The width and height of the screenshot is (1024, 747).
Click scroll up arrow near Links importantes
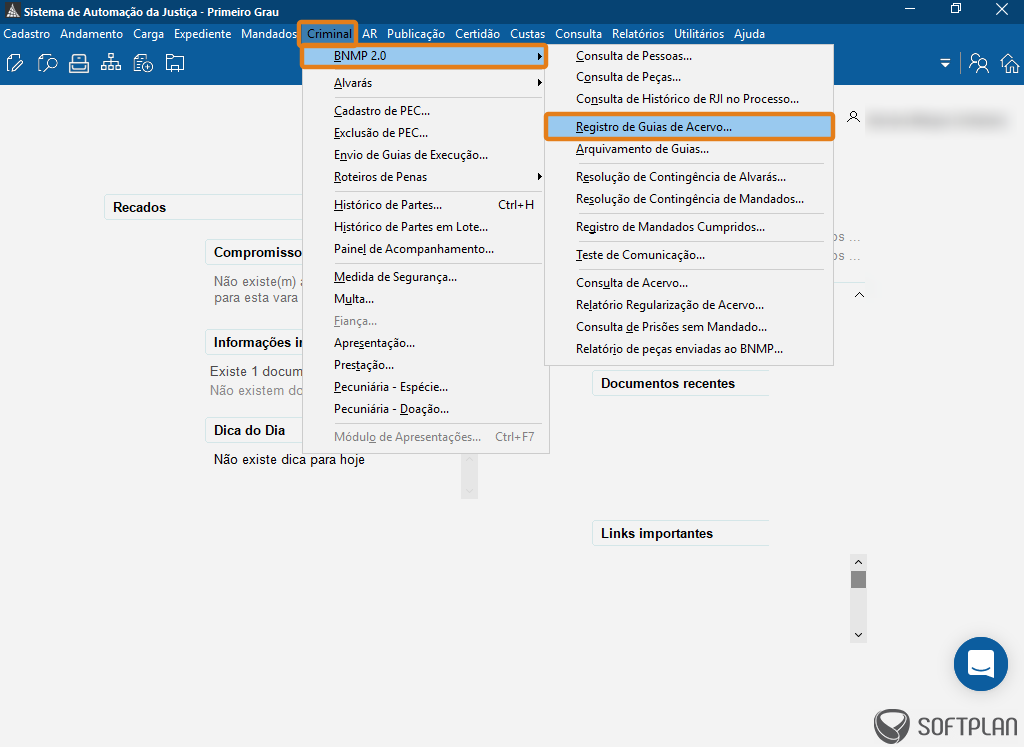pyautogui.click(x=858, y=562)
